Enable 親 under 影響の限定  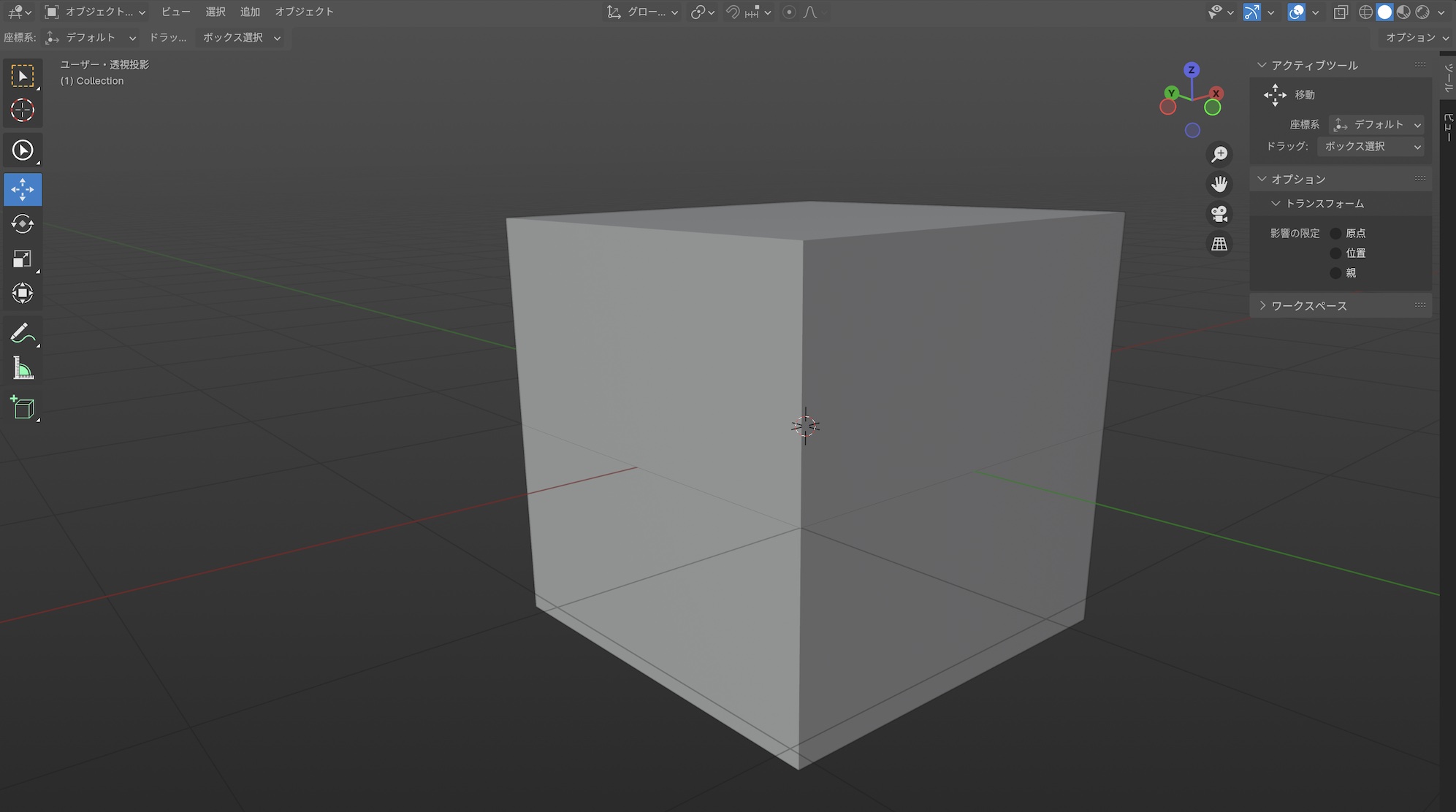(x=1335, y=273)
